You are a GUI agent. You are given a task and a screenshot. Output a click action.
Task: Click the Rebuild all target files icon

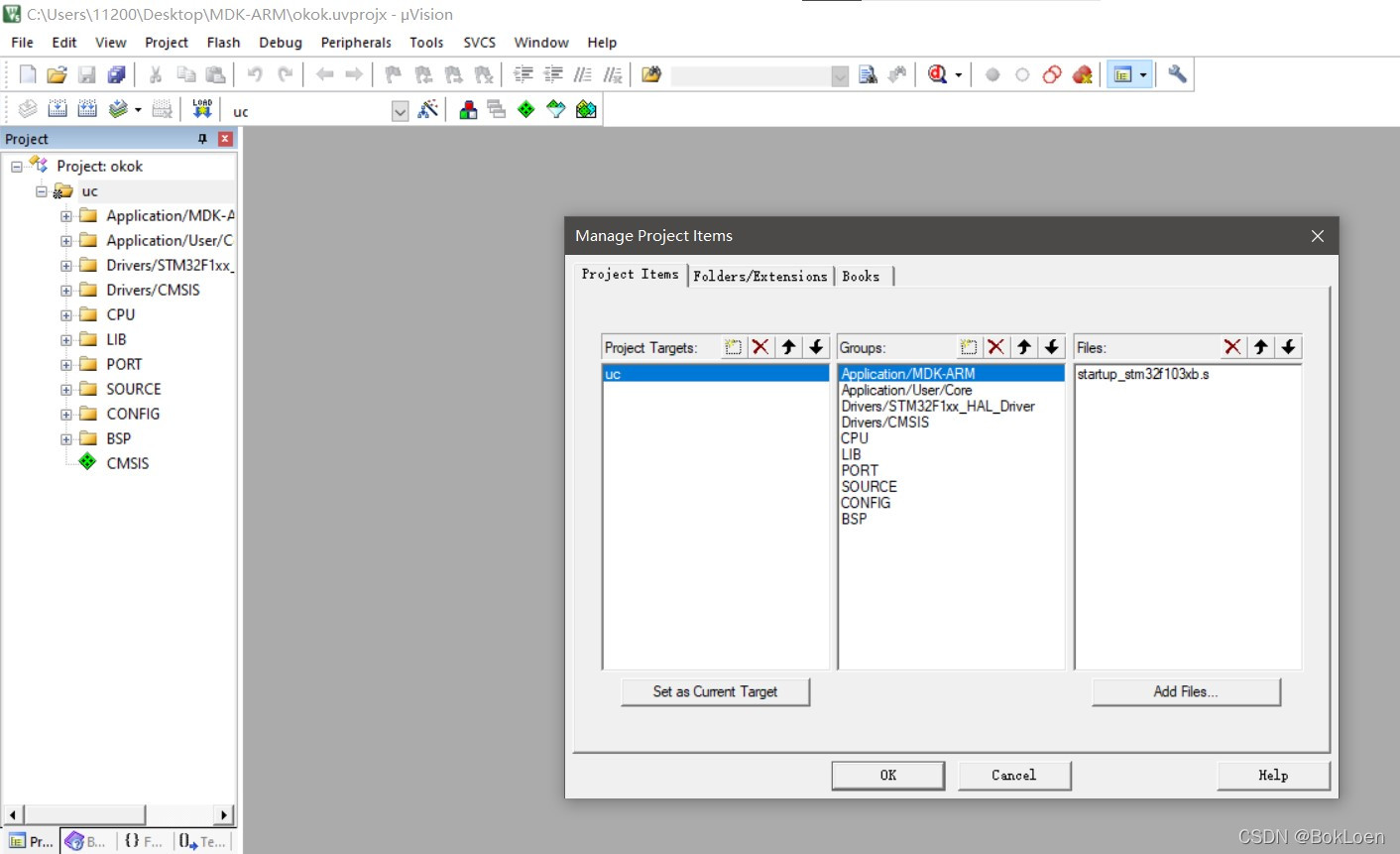point(87,109)
